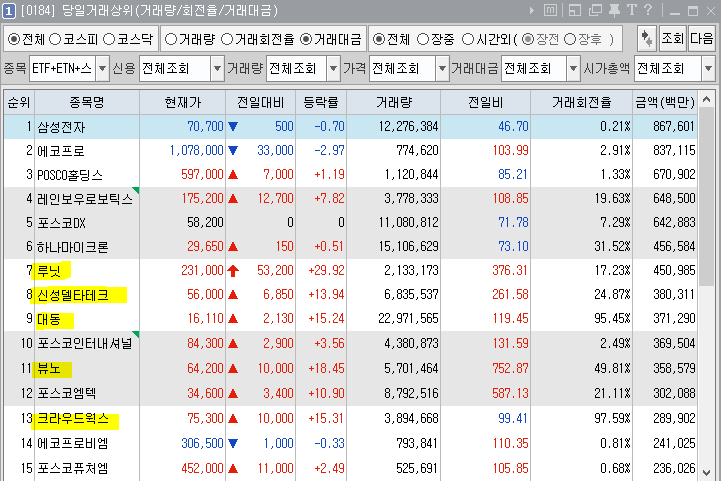Select the highlighted 신성델타테크 stock name
Viewport: 721px width, 481px height.
(73, 295)
